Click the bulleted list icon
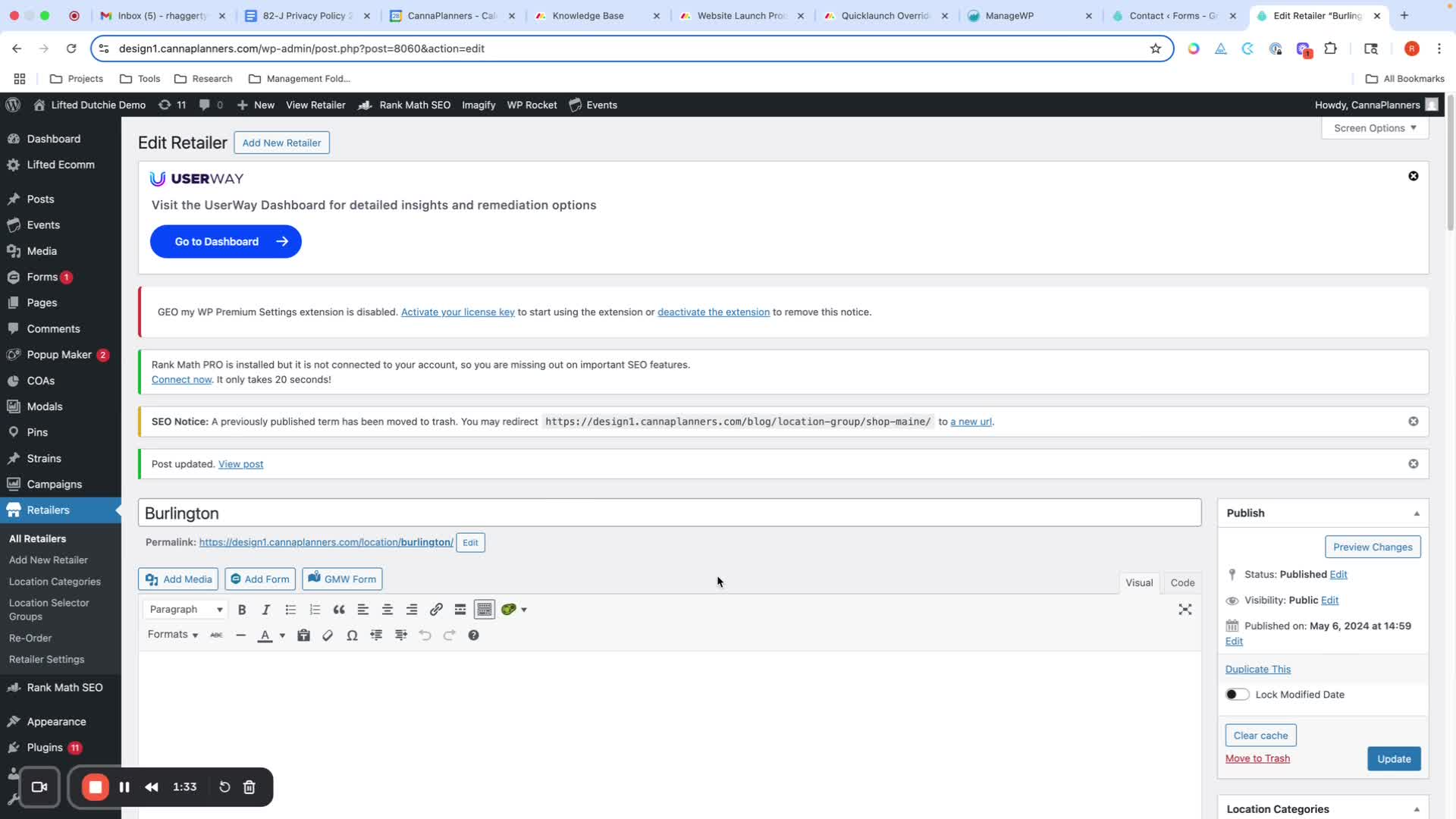 point(290,610)
